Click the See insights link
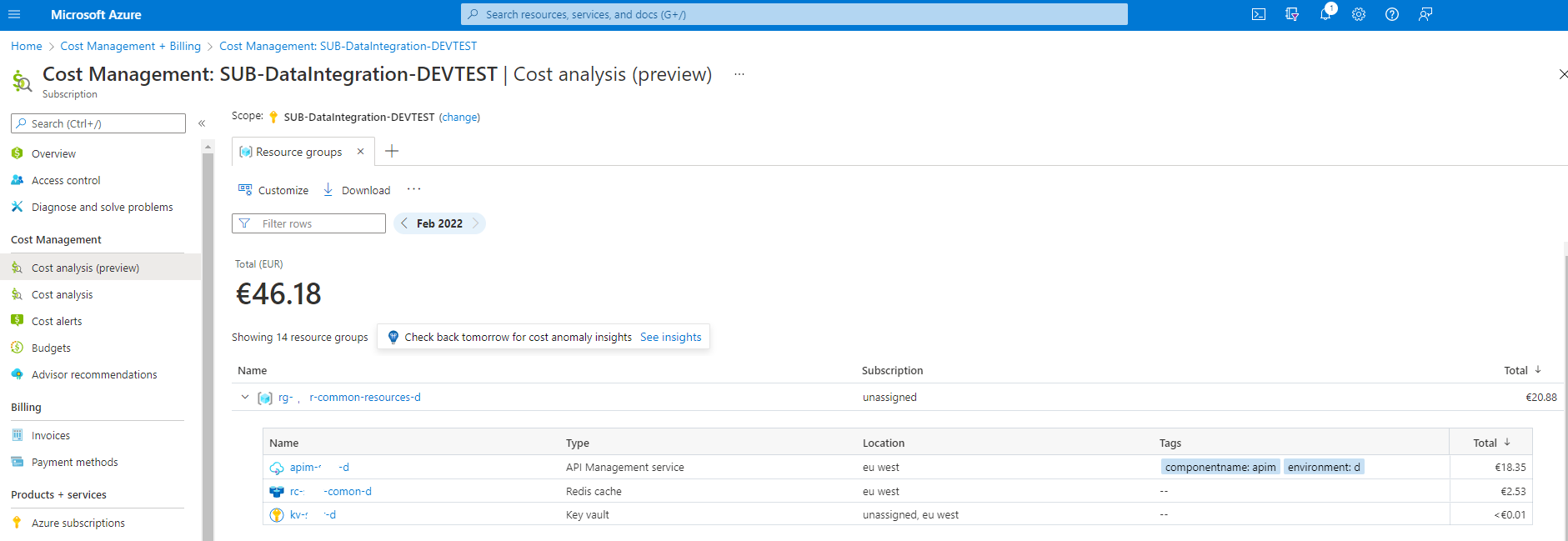The height and width of the screenshot is (541, 1568). 670,337
